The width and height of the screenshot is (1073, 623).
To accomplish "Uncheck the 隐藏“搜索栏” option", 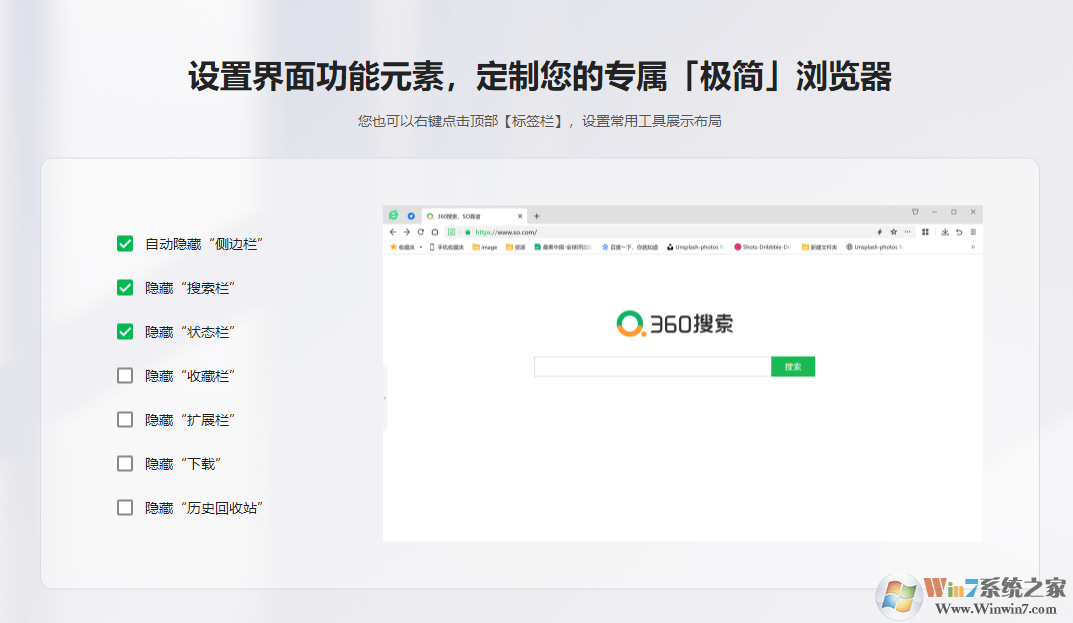I will click(125, 287).
